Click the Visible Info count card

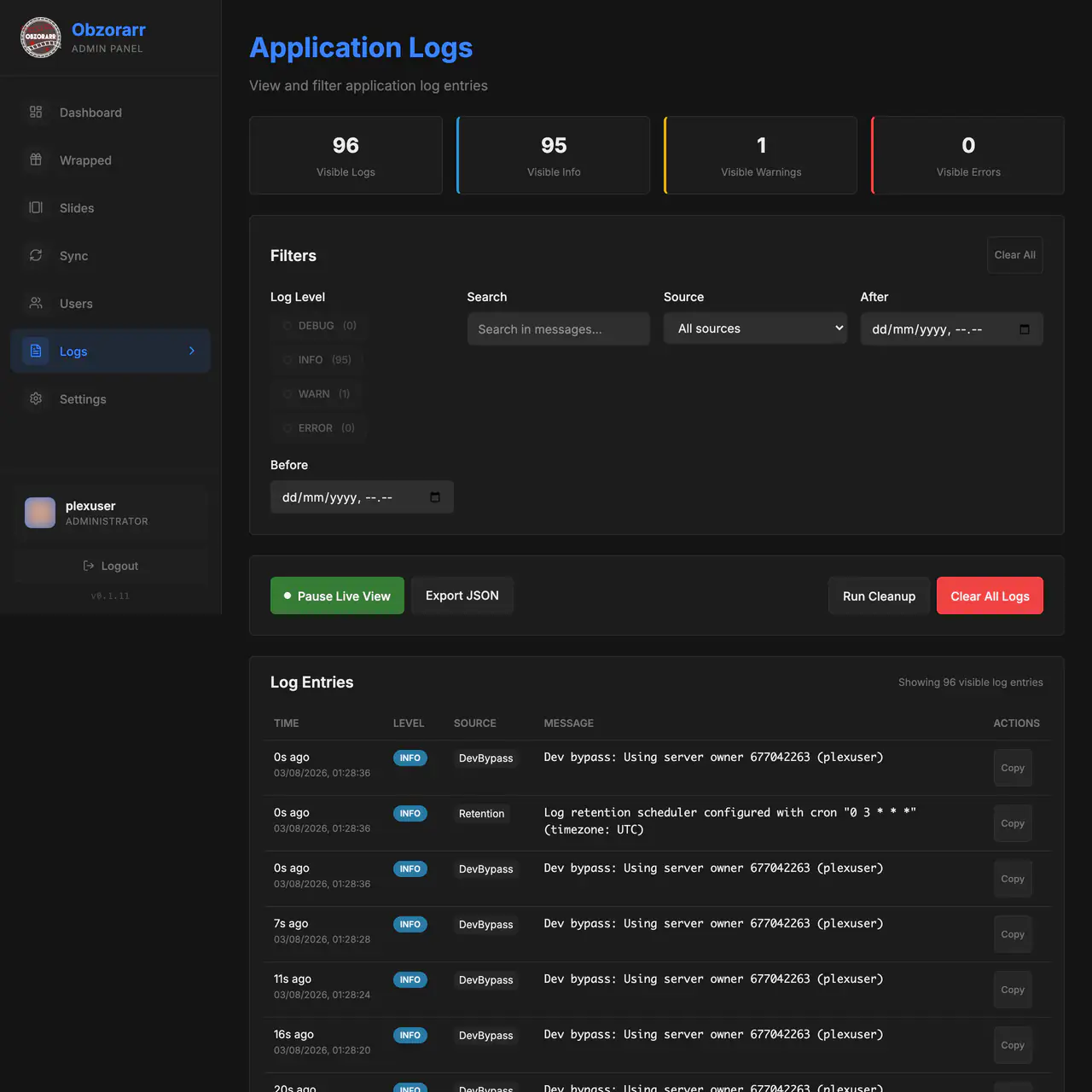pos(554,155)
